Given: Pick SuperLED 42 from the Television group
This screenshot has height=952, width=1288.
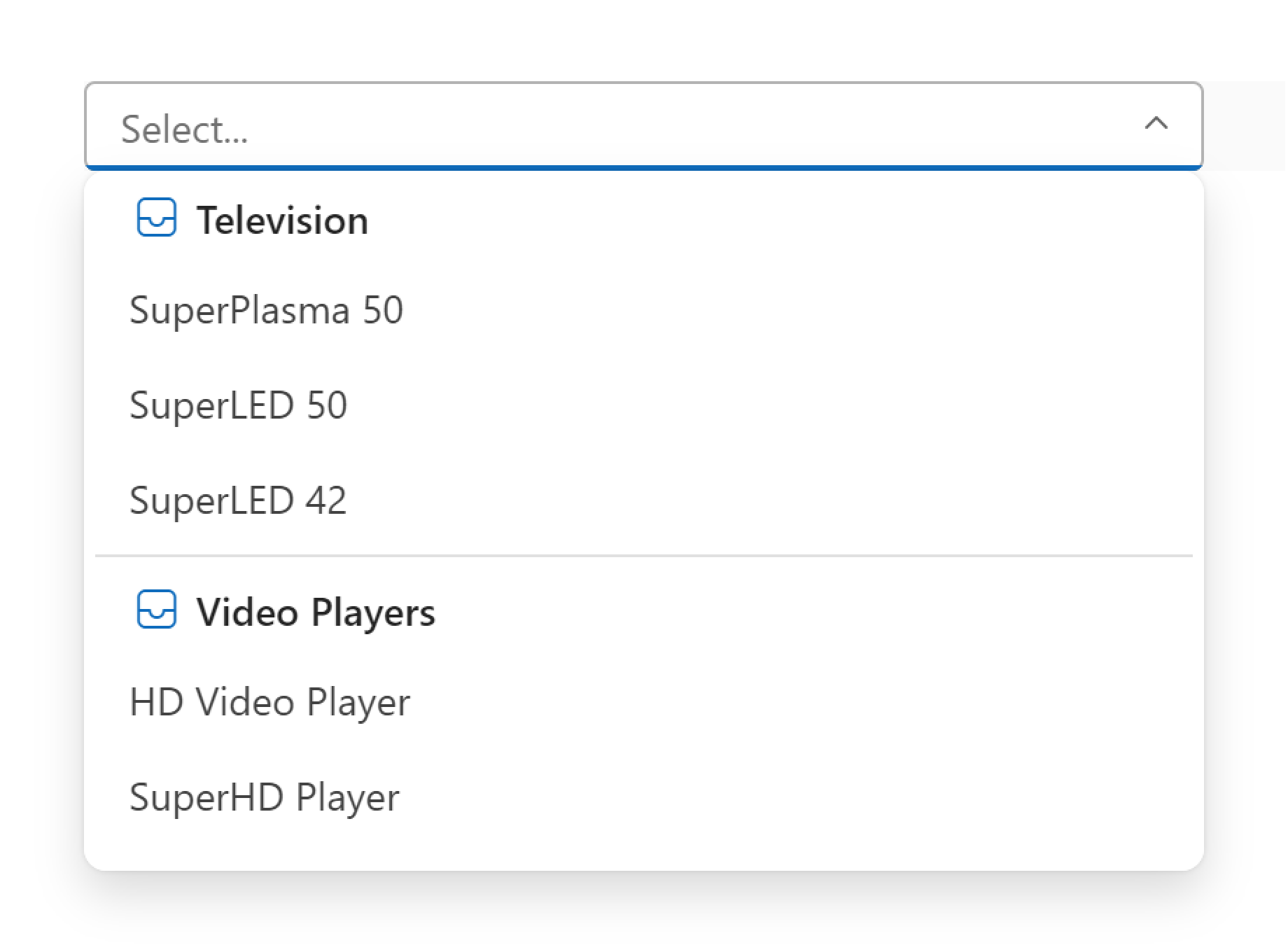Looking at the screenshot, I should pos(238,498).
